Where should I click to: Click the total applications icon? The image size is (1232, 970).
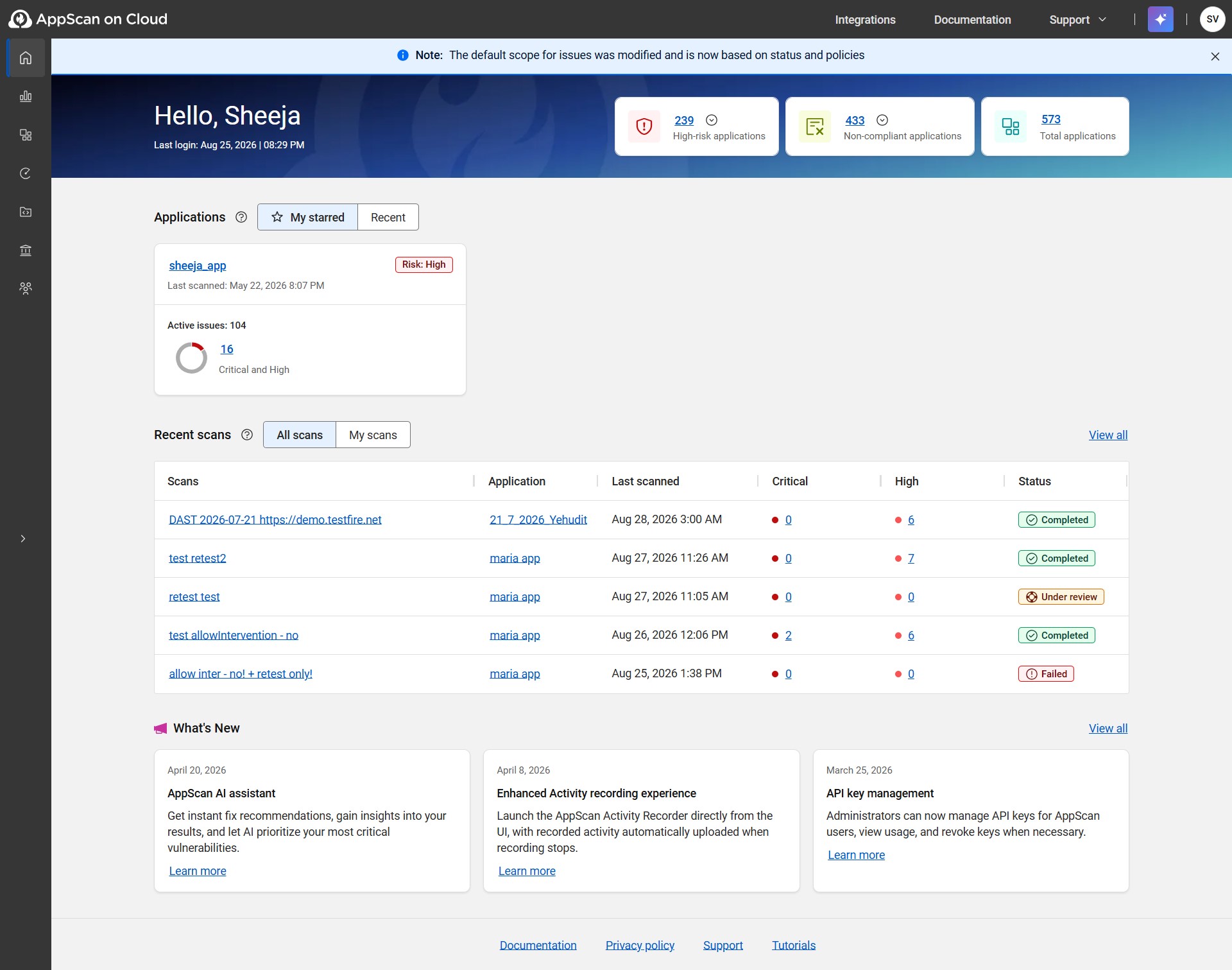pos(1011,126)
